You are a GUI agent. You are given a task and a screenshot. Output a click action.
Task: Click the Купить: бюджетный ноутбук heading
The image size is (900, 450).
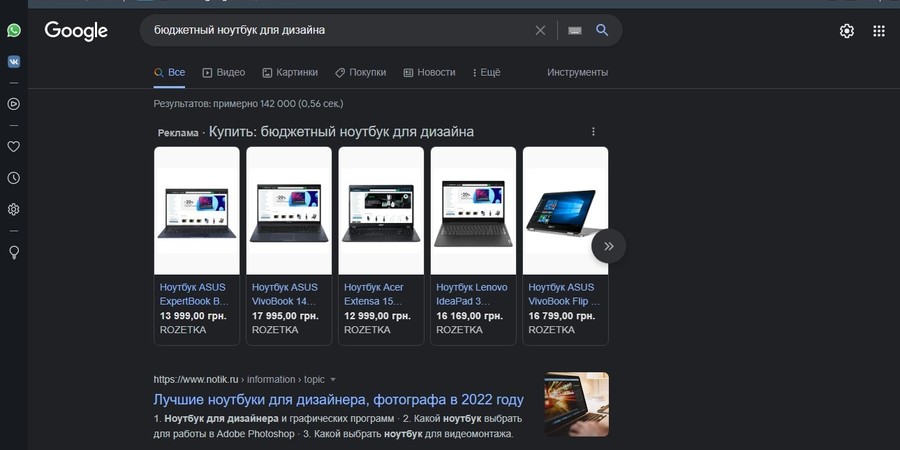point(341,131)
